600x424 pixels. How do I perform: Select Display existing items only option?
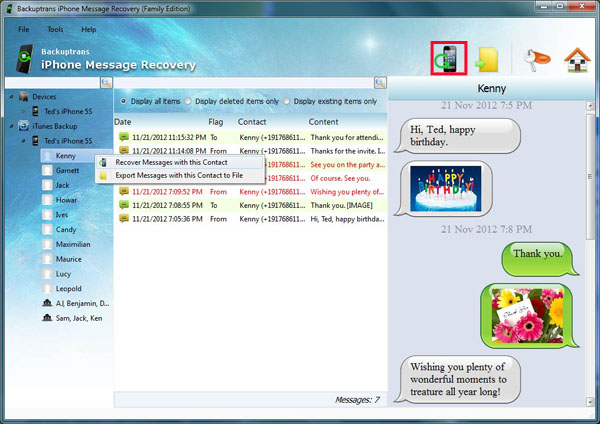(x=286, y=101)
